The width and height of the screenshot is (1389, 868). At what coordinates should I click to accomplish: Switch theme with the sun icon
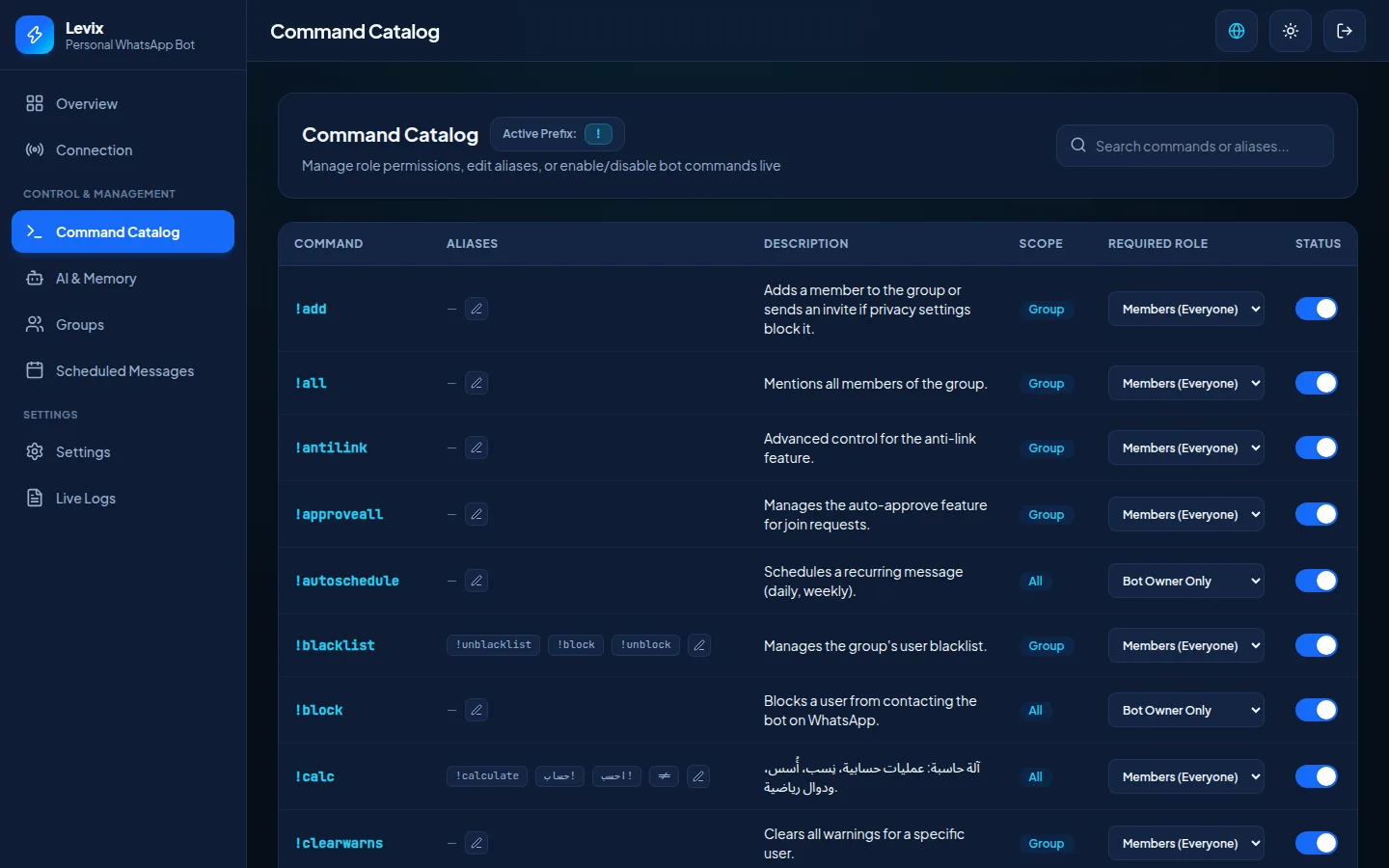(x=1291, y=31)
